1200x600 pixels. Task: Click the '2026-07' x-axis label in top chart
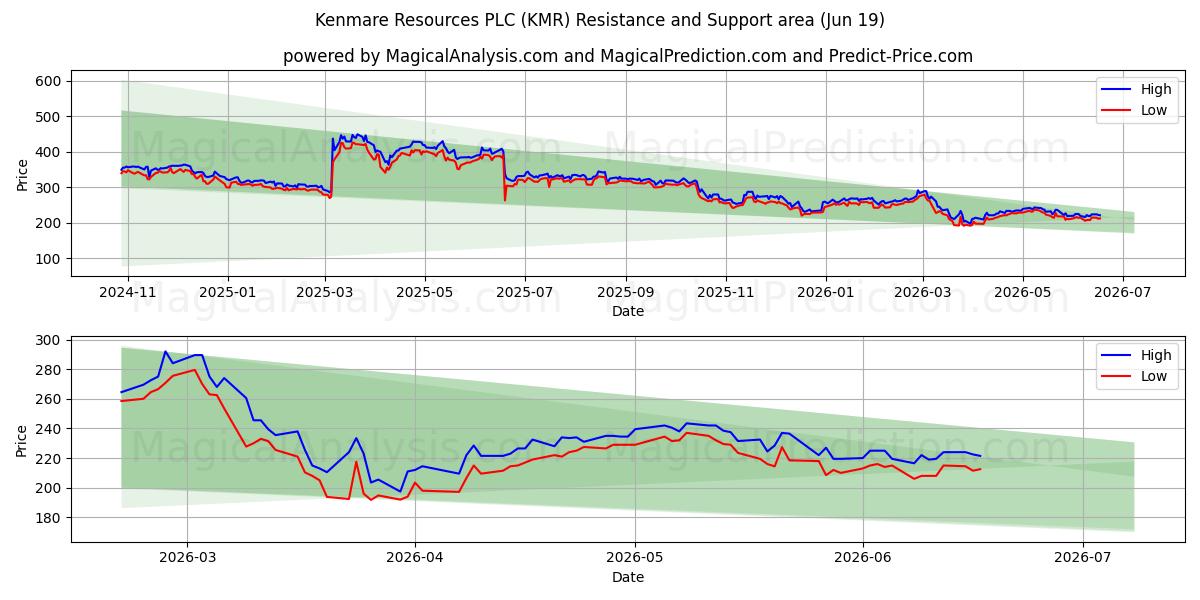point(1122,292)
